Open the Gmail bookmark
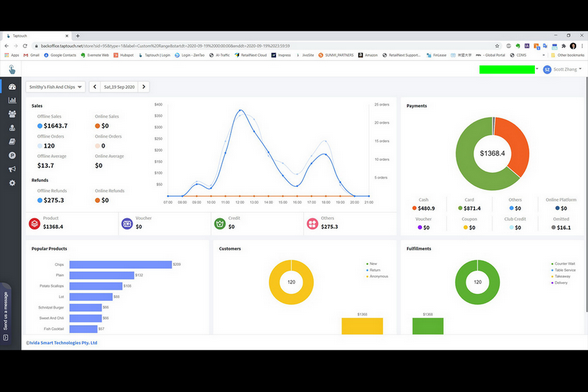The width and height of the screenshot is (588, 392). point(32,55)
